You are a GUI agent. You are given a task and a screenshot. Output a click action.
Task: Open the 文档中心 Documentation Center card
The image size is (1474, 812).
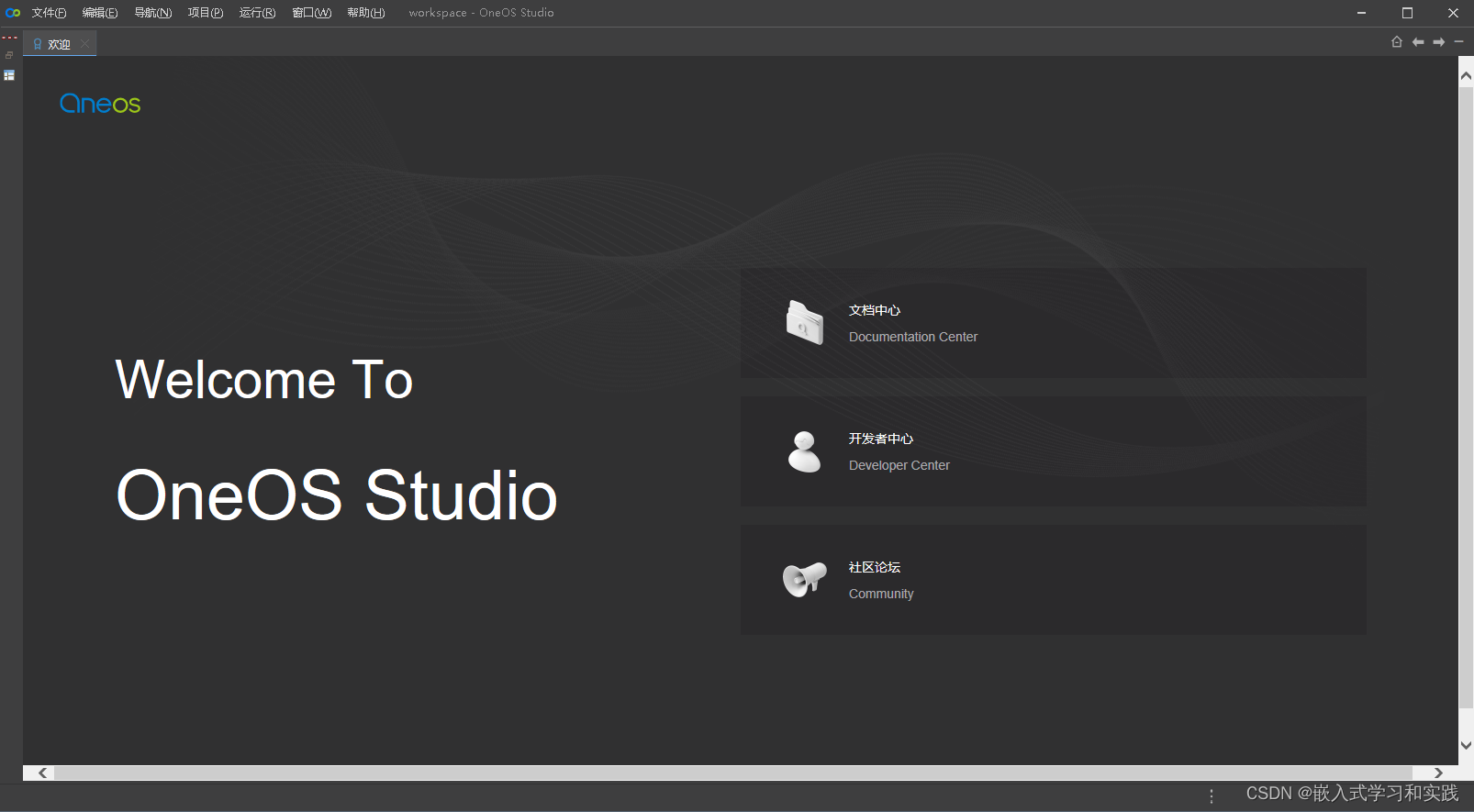click(1053, 323)
